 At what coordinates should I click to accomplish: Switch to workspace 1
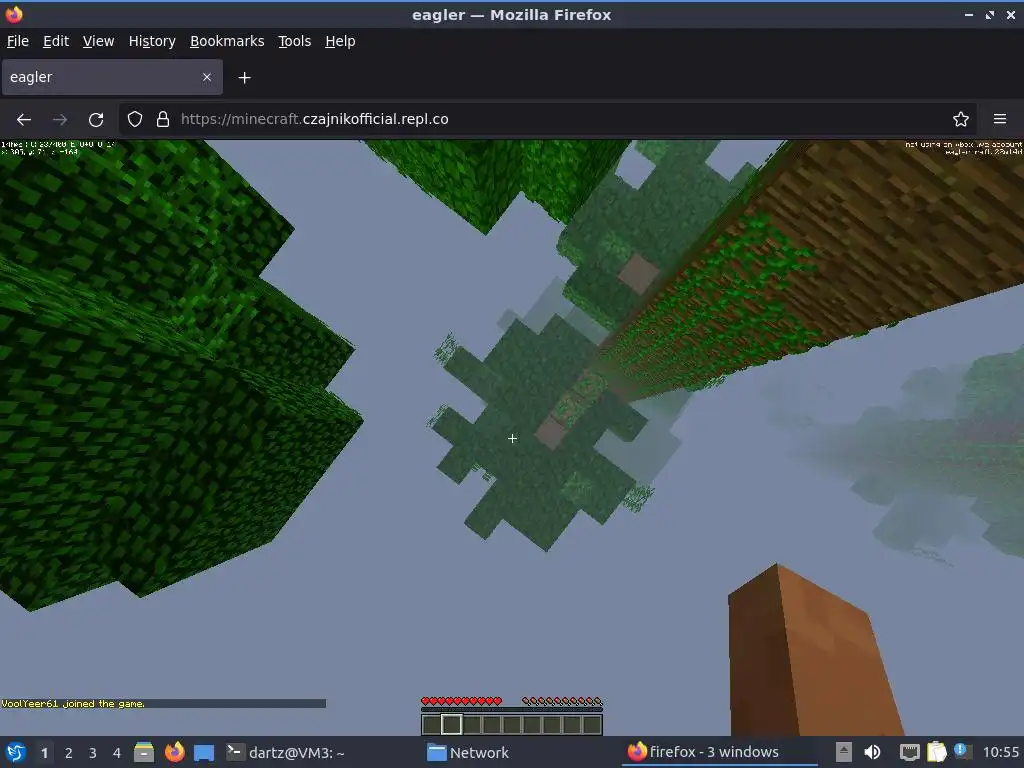(x=44, y=753)
